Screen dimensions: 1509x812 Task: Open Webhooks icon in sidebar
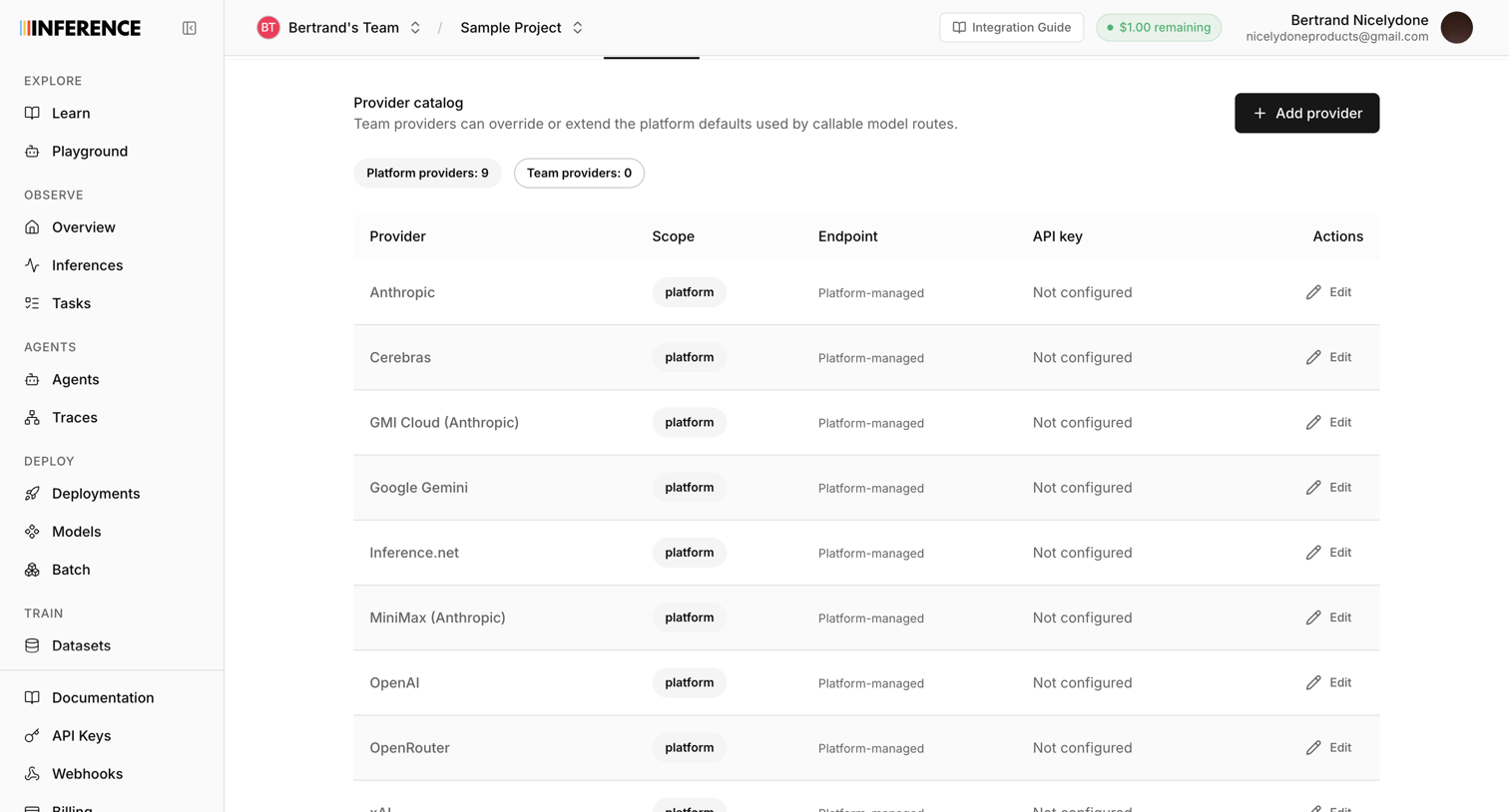tap(32, 773)
